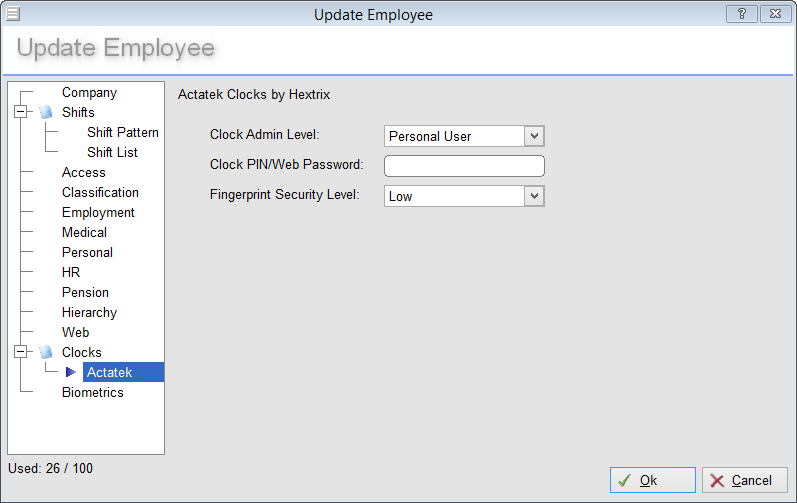Click the blue arrow beside Actatek
The height and width of the screenshot is (503, 797).
[x=71, y=372]
